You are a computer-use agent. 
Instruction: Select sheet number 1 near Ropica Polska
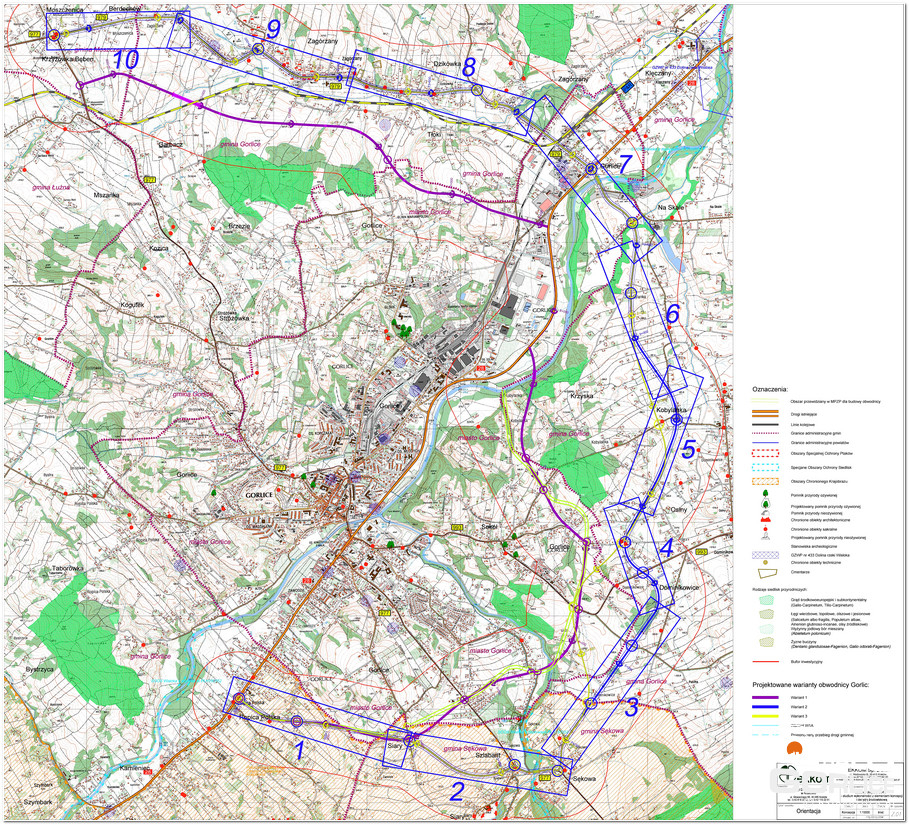pos(295,747)
